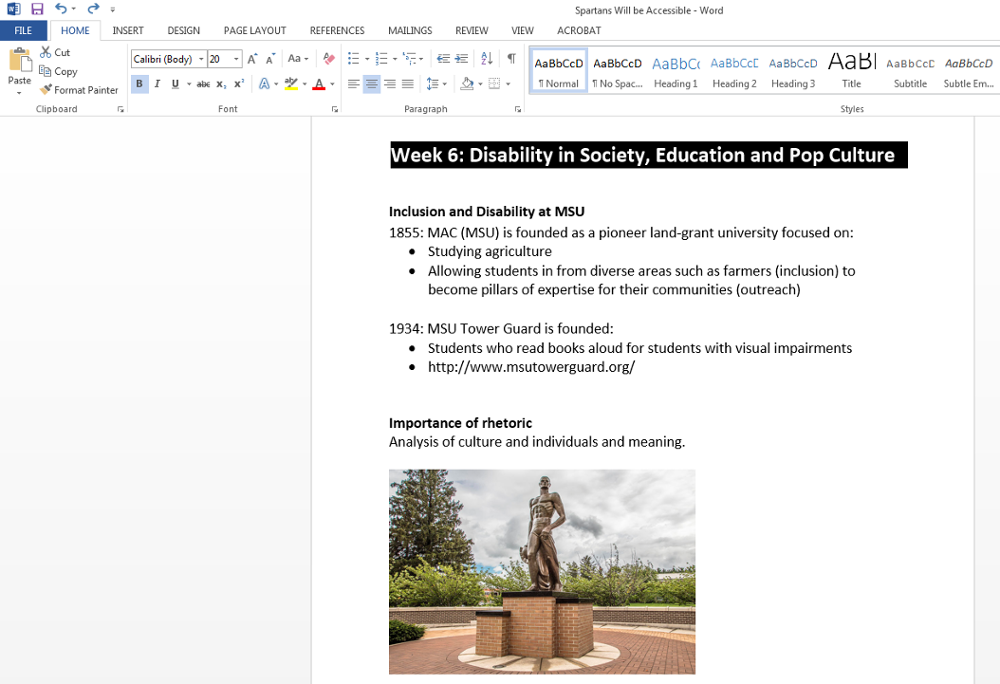Select the Spartan statue image
Viewport: 1000px width, 684px height.
pos(542,572)
